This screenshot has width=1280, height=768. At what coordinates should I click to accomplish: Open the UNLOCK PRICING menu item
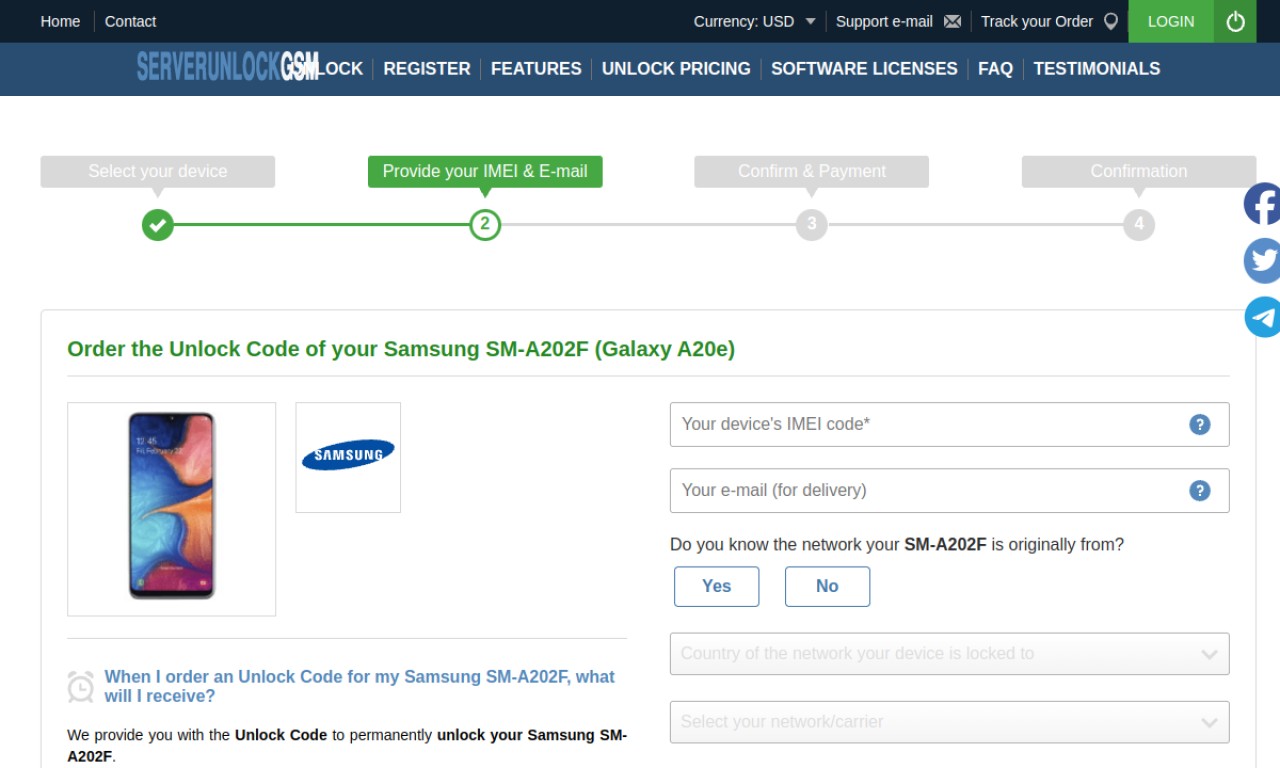click(x=676, y=69)
